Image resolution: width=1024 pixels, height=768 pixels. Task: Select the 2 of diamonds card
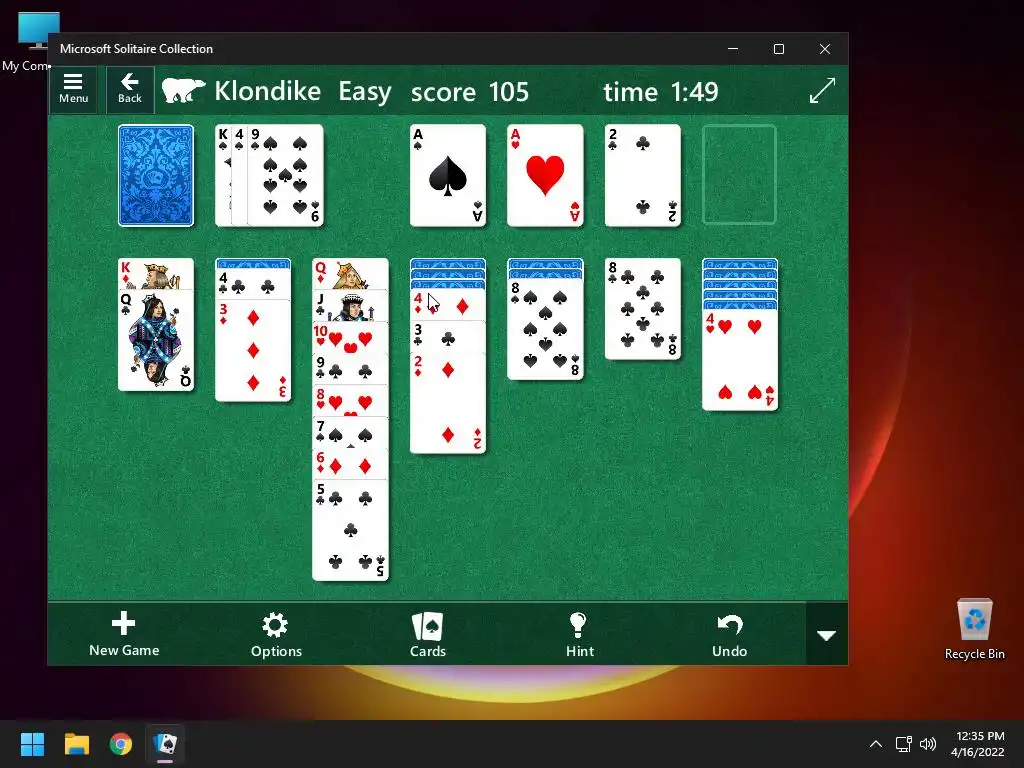[448, 403]
